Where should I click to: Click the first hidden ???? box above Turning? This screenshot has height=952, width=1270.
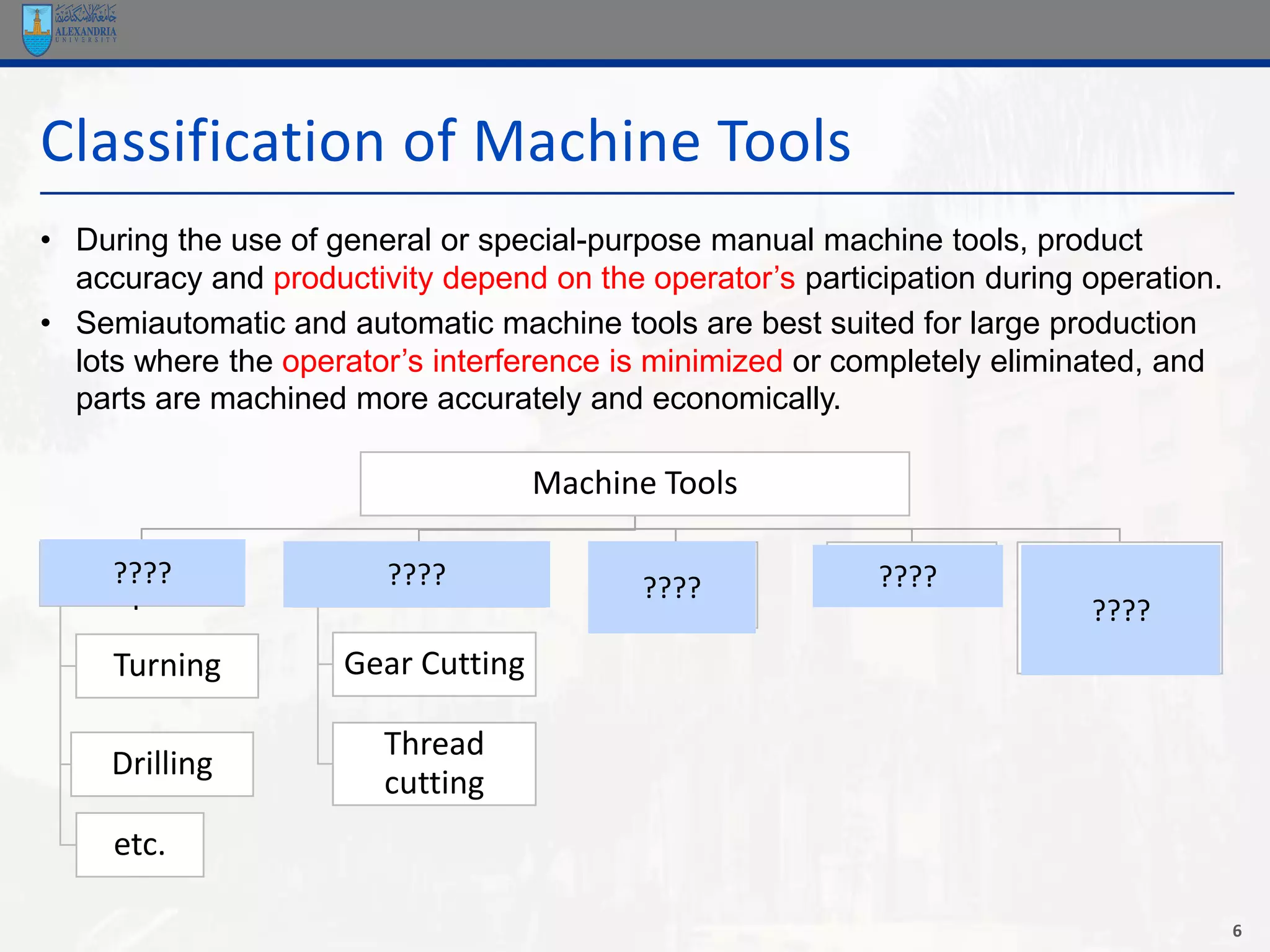pos(142,573)
